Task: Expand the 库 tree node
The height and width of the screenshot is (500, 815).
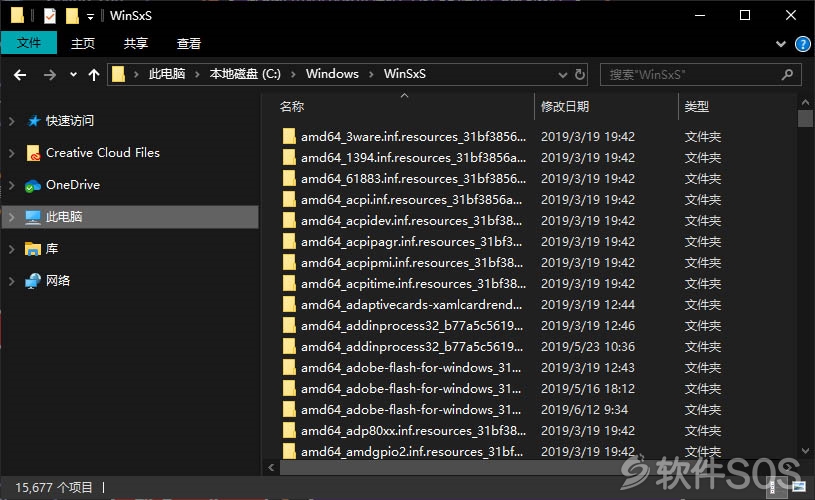Action: [11, 249]
